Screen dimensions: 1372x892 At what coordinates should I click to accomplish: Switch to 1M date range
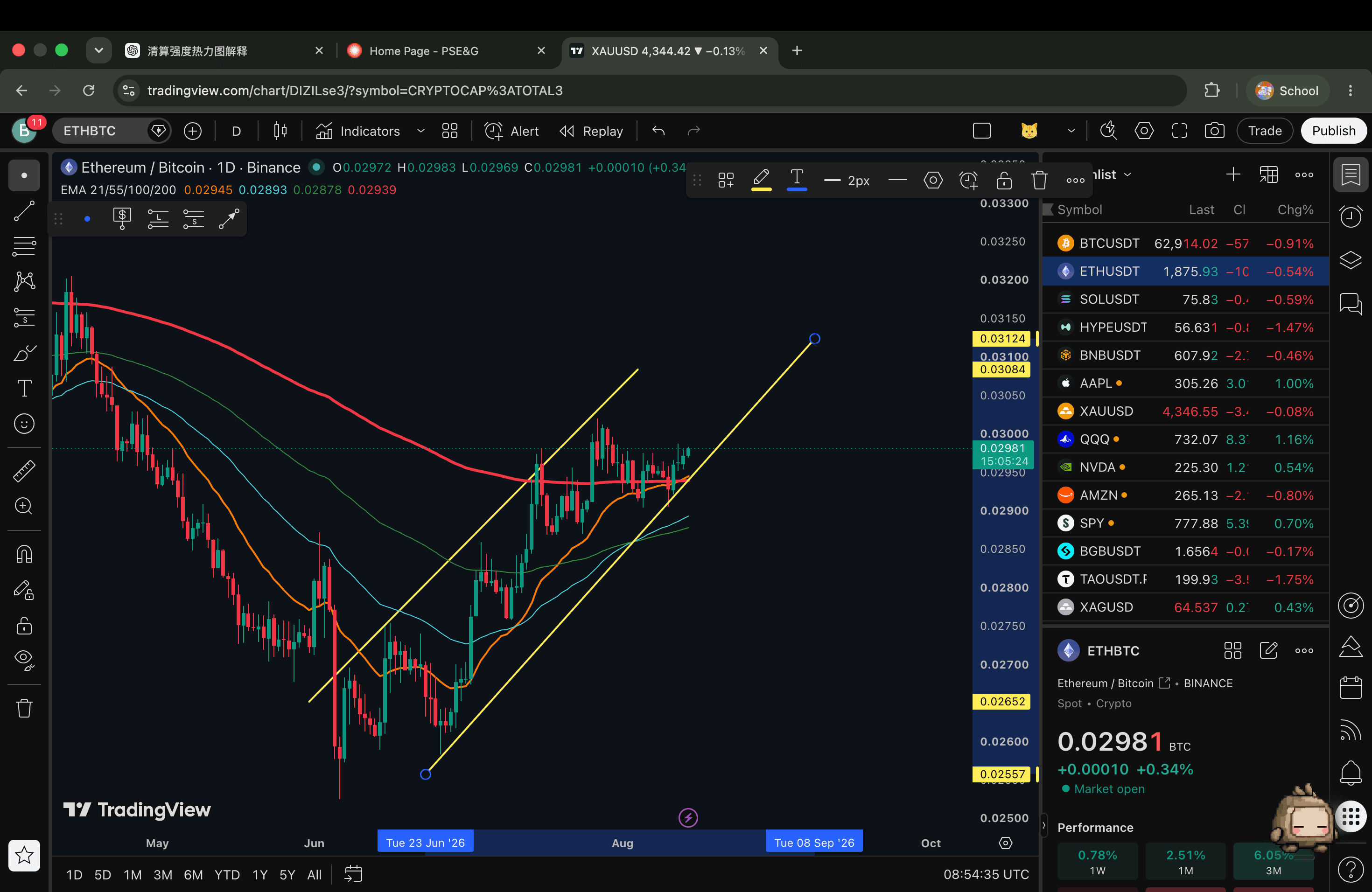click(133, 875)
